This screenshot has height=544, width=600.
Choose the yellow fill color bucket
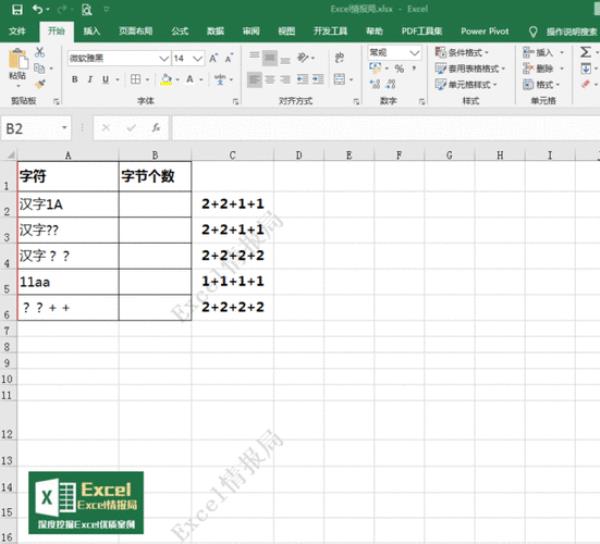(166, 79)
